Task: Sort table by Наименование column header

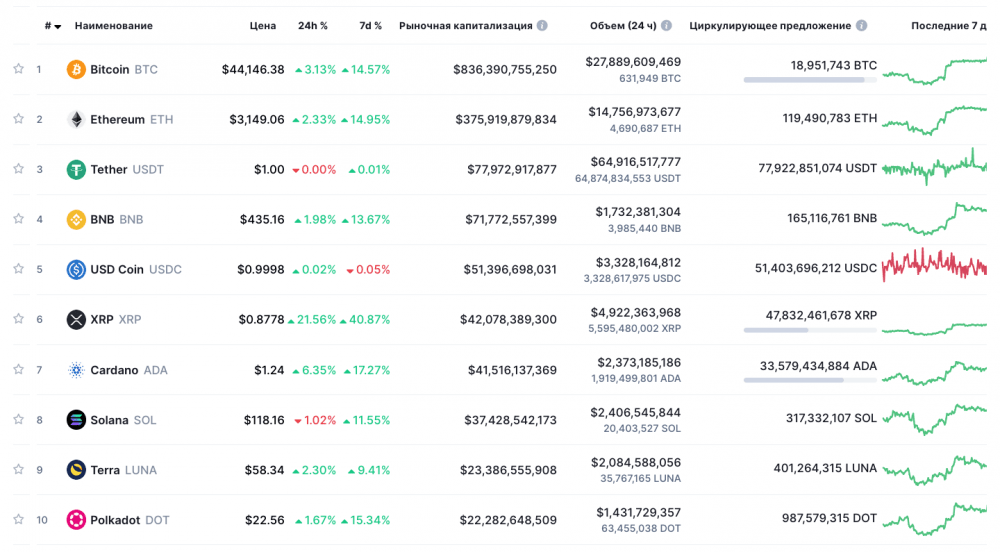Action: click(x=114, y=25)
